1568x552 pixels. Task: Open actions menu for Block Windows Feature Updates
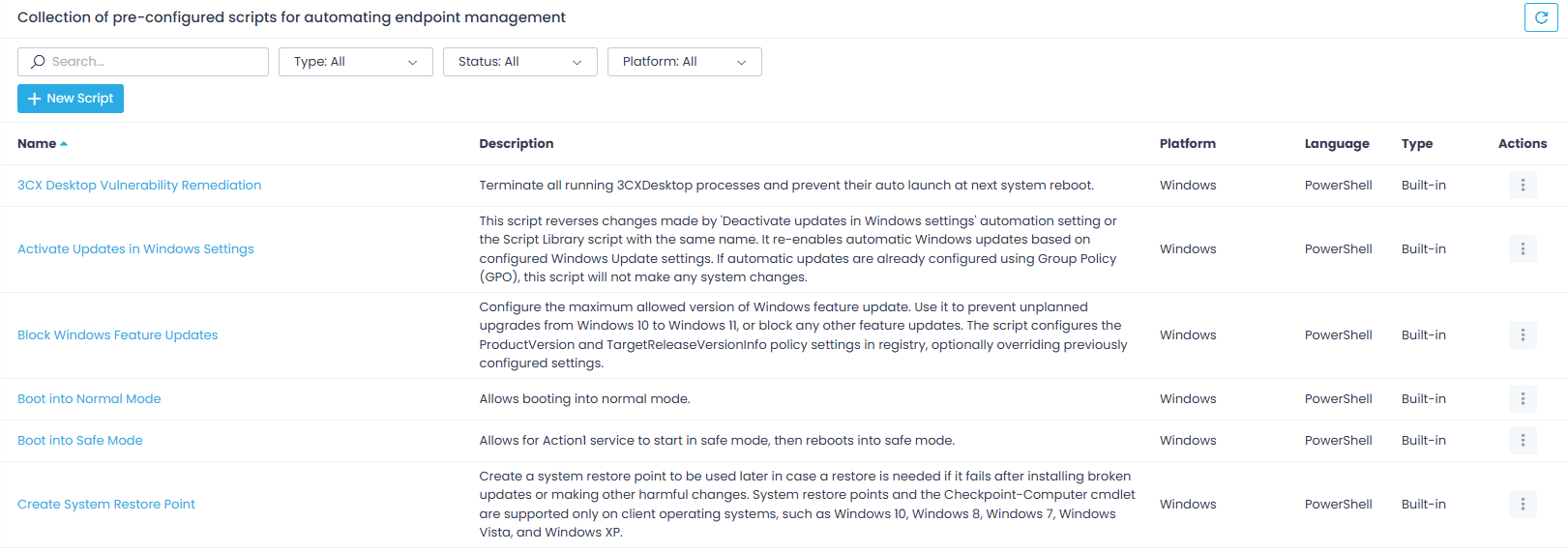[1523, 335]
